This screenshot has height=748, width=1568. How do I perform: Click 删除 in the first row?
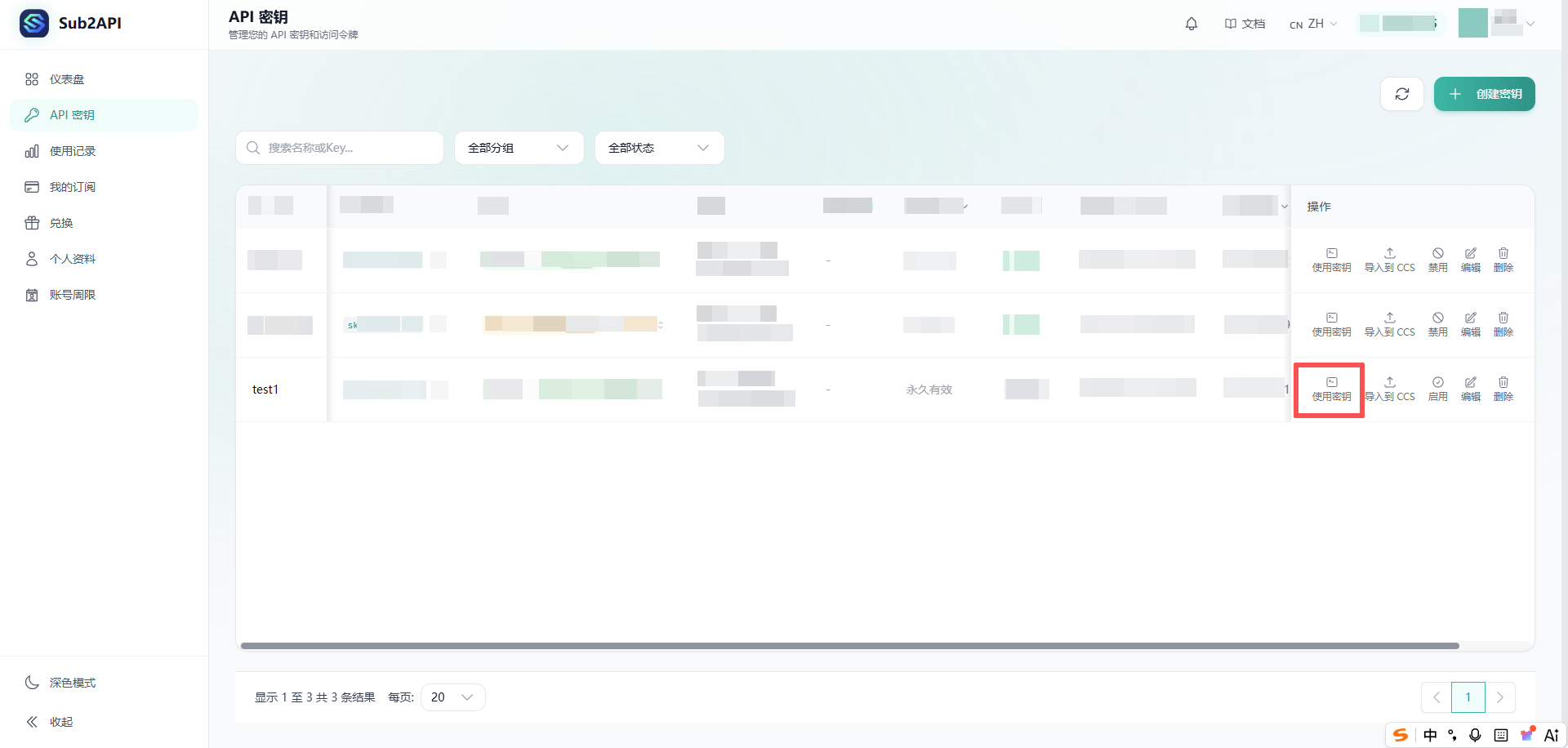(x=1503, y=260)
